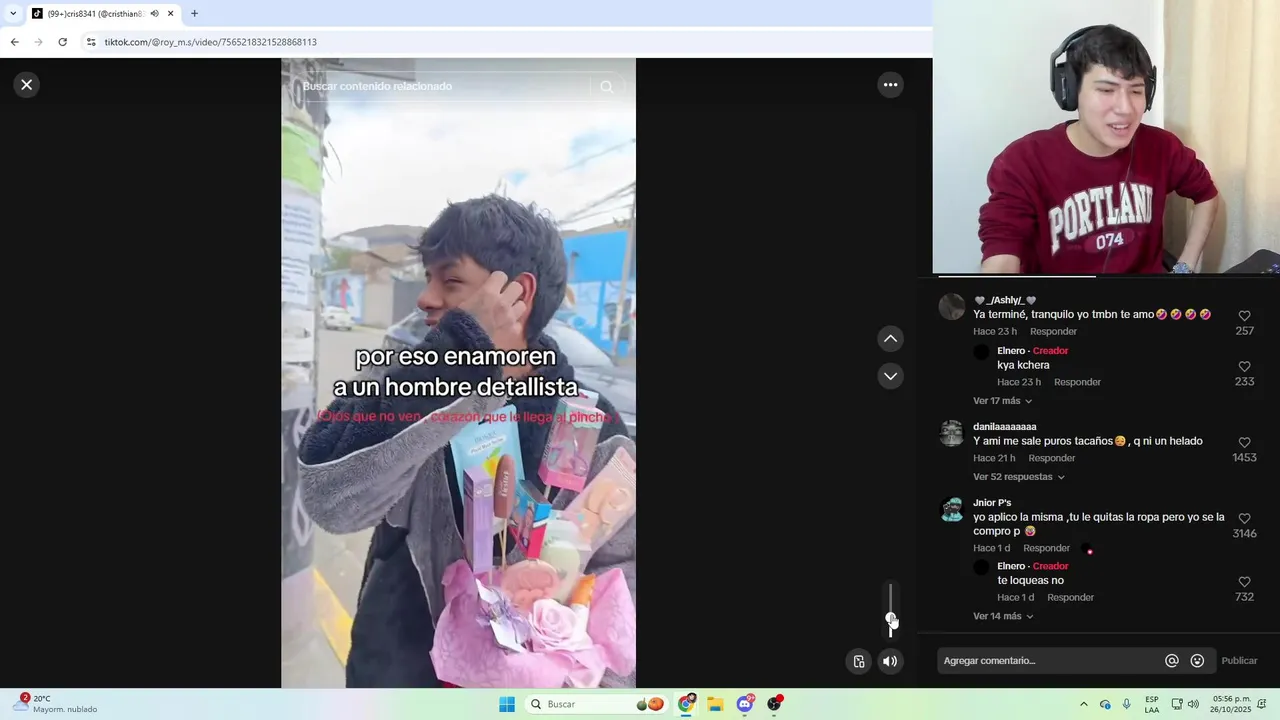Click username 'Jnior P's'
The height and width of the screenshot is (720, 1280).
pyautogui.click(x=992, y=503)
